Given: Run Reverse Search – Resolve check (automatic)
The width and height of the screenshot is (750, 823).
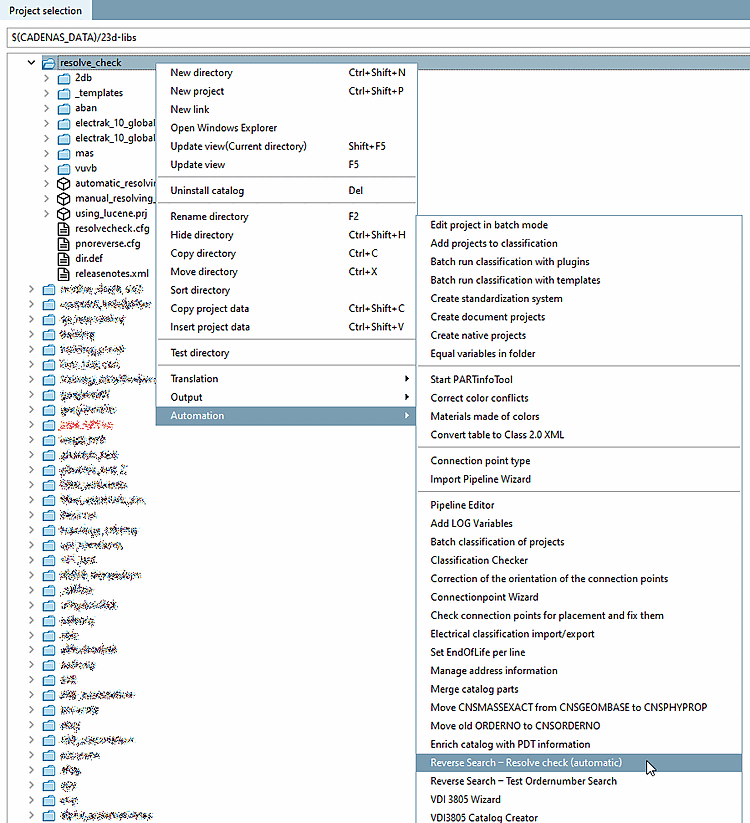Looking at the screenshot, I should tap(579, 763).
